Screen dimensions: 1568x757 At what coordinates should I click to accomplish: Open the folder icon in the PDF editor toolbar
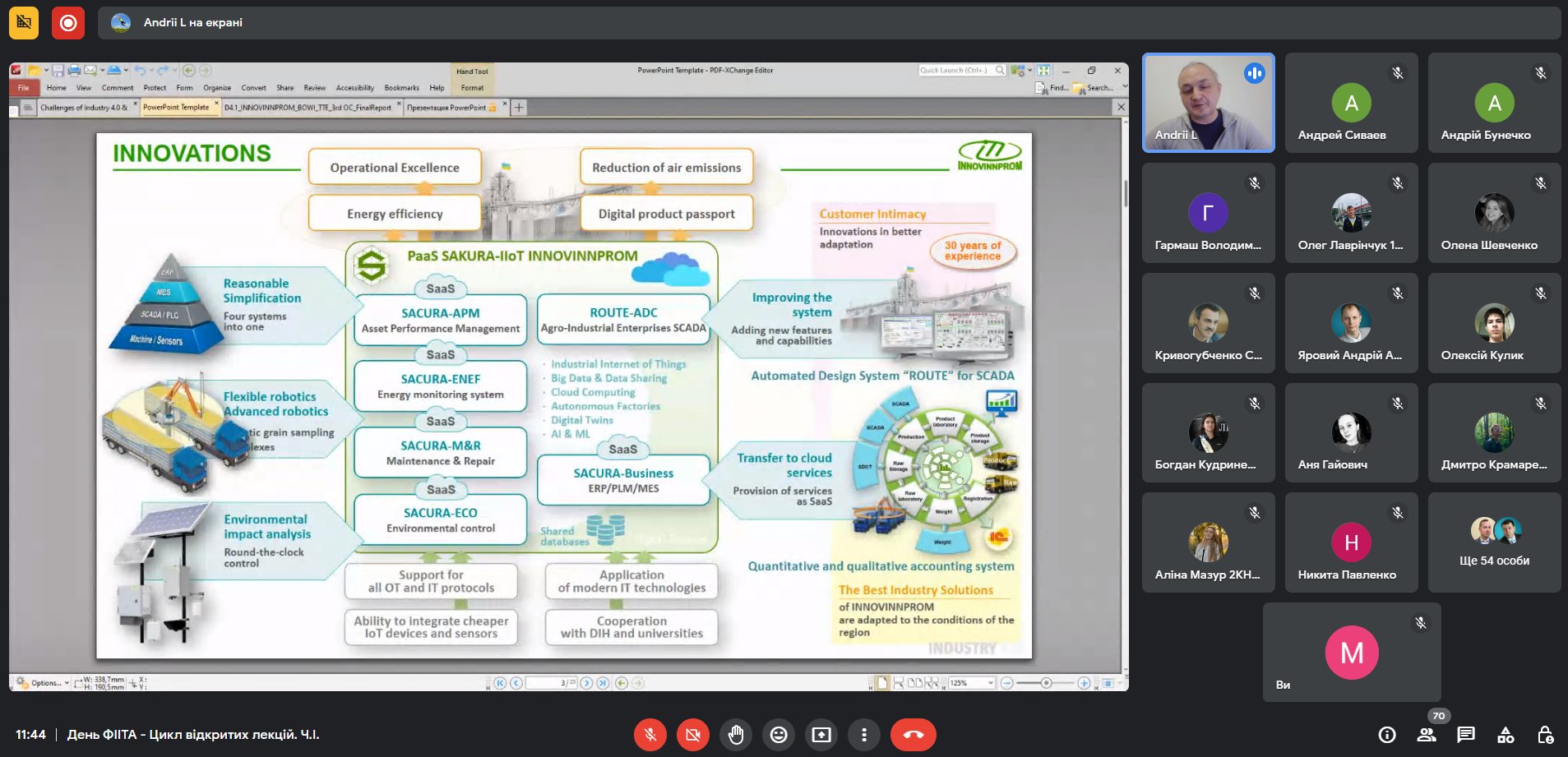pos(34,71)
